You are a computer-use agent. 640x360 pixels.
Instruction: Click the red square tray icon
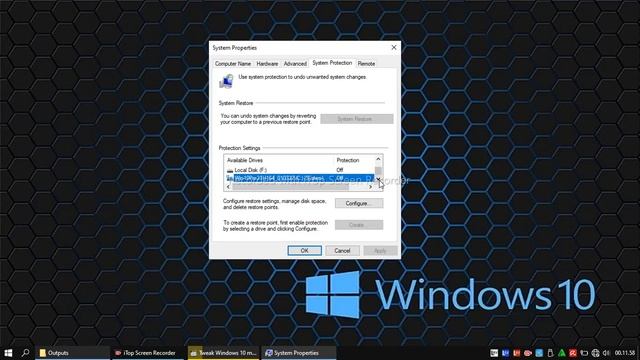(x=573, y=353)
